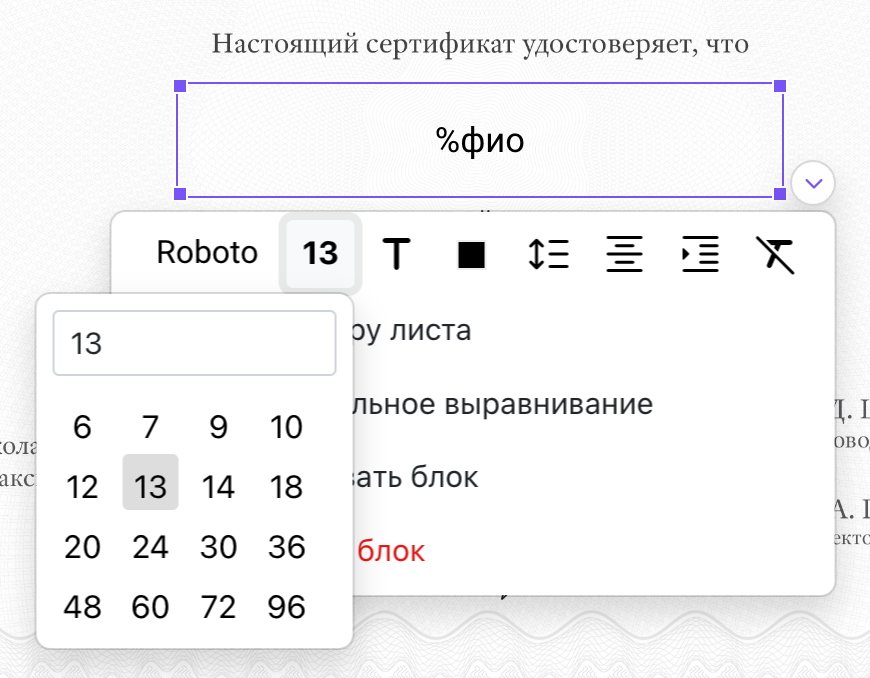The width and height of the screenshot is (870, 678).
Task: Select highlighted font size 13 in grid
Action: coord(150,482)
